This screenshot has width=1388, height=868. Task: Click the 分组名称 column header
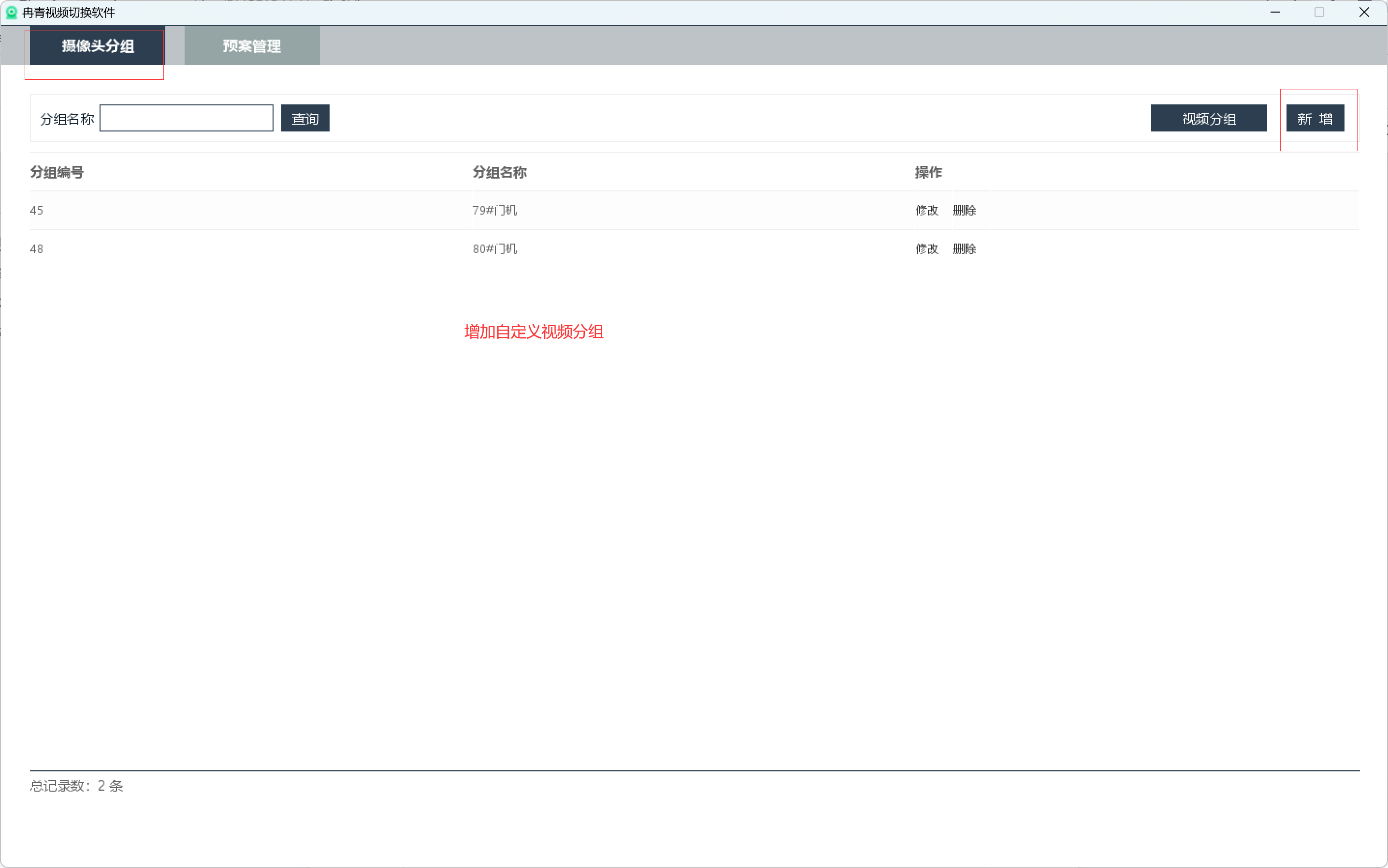pos(499,172)
